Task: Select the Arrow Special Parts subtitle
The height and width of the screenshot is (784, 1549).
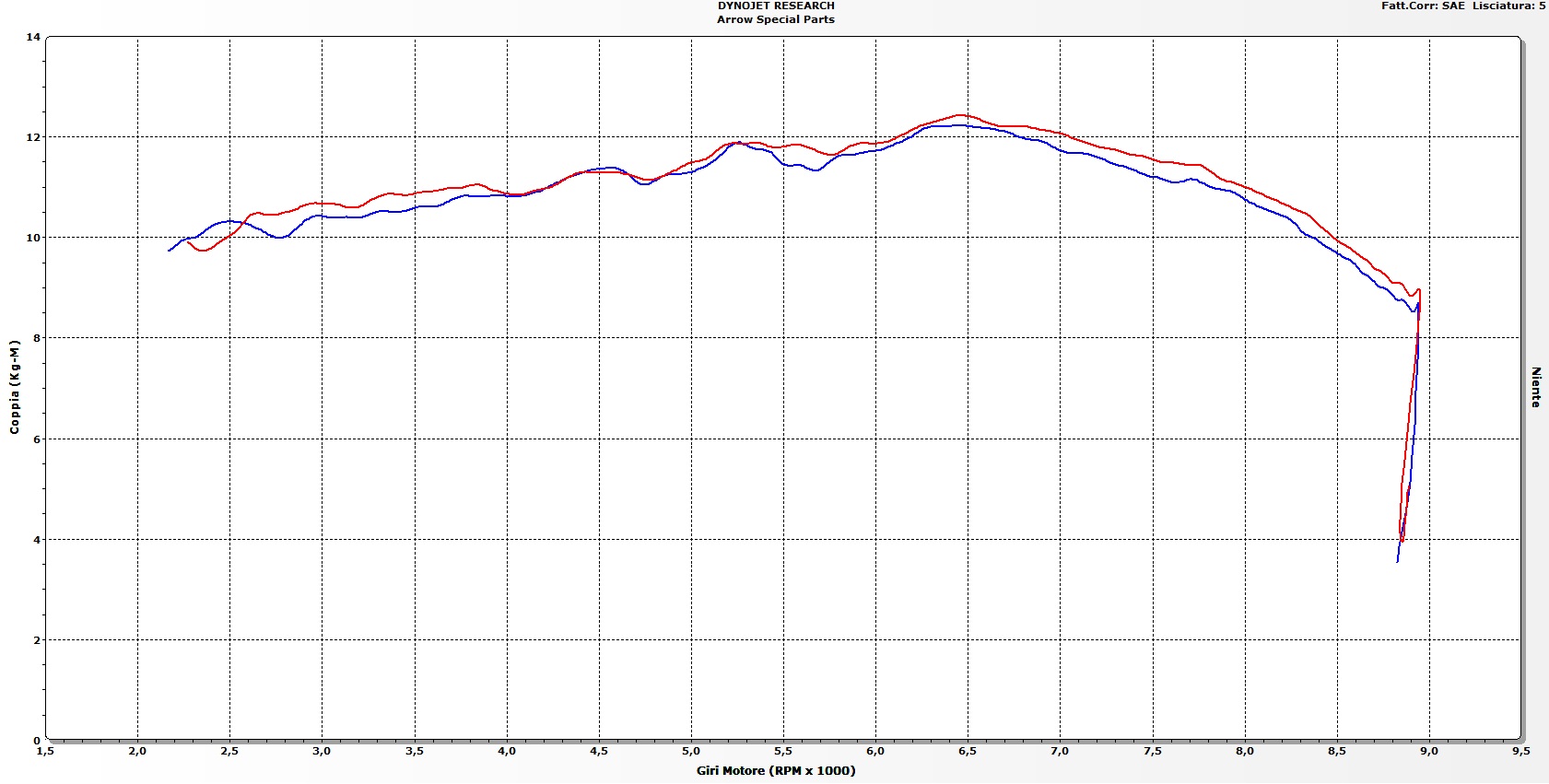Action: pos(776,19)
